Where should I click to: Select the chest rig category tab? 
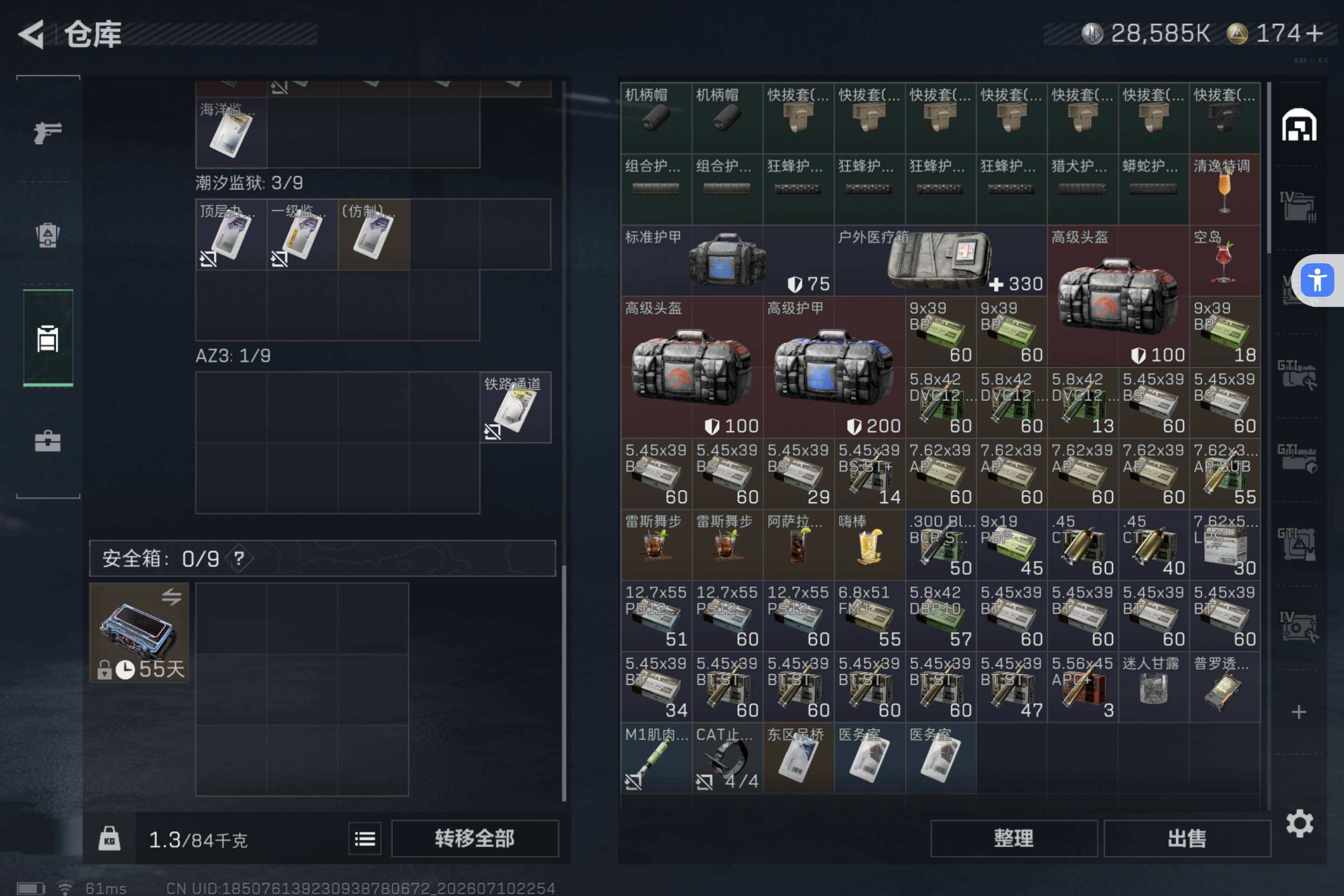pyautogui.click(x=48, y=338)
